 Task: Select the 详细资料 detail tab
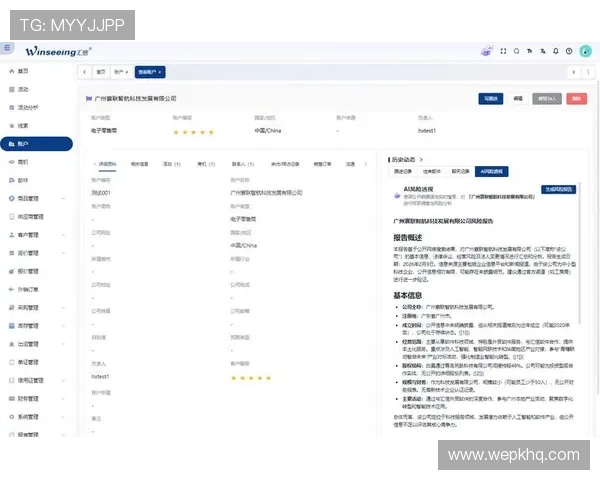(108, 164)
